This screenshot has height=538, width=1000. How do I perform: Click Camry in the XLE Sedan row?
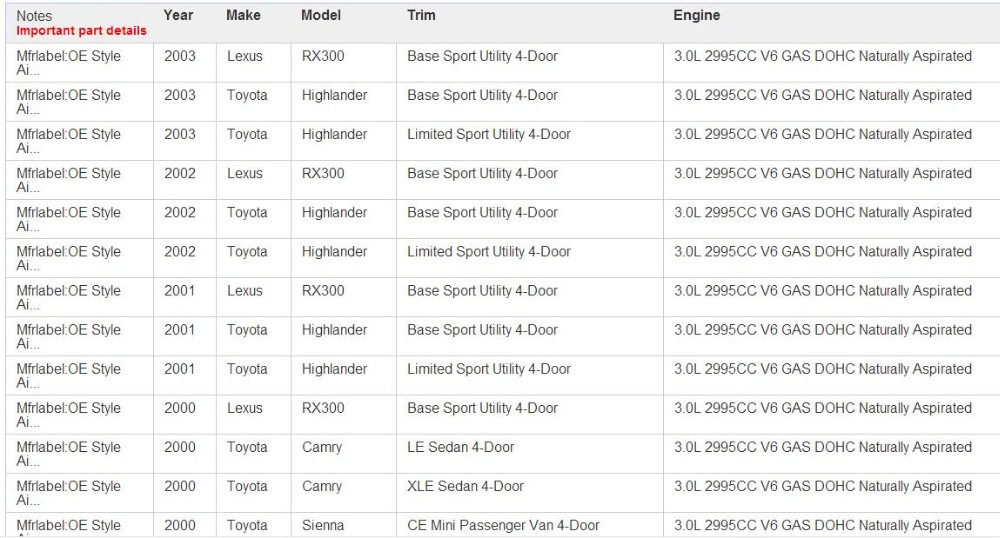pyautogui.click(x=322, y=486)
